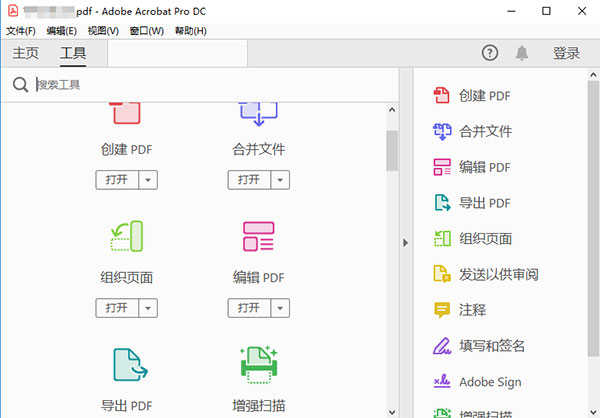Viewport: 600px width, 418px height.
Task: Select Adobe Sign icon in sidebar
Action: click(x=442, y=381)
